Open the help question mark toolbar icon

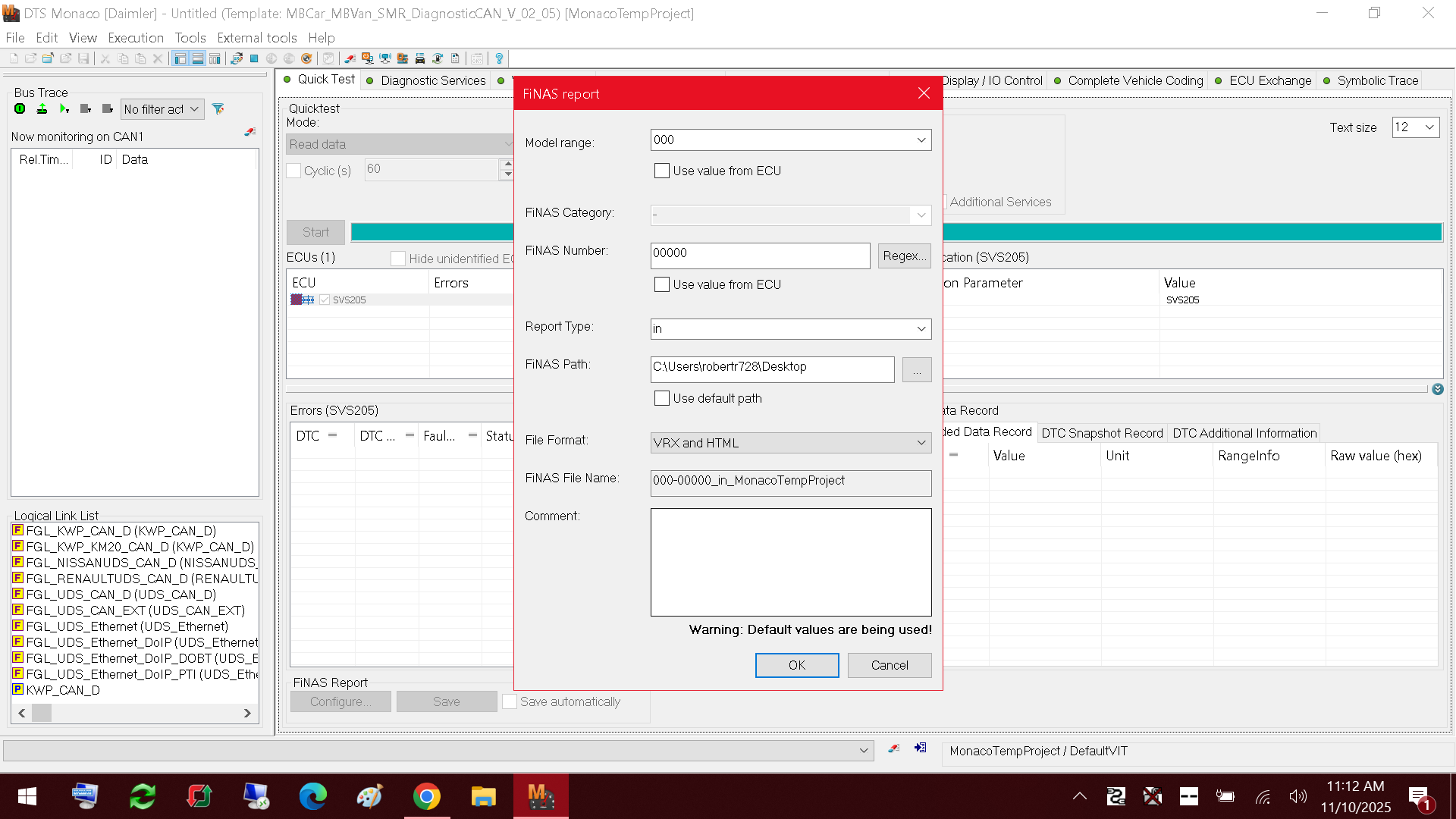499,58
